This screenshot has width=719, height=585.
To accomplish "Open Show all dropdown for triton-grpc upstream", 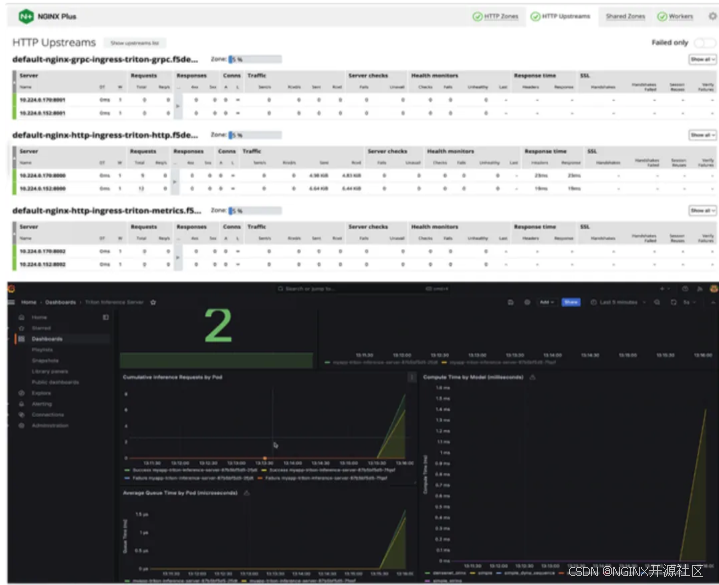I will pyautogui.click(x=702, y=59).
